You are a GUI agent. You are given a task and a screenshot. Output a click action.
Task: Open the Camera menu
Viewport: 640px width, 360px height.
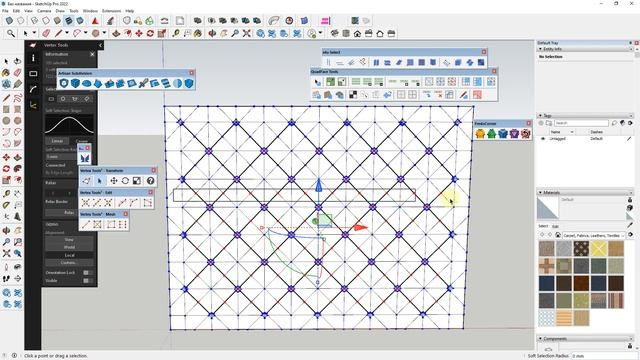(x=44, y=11)
